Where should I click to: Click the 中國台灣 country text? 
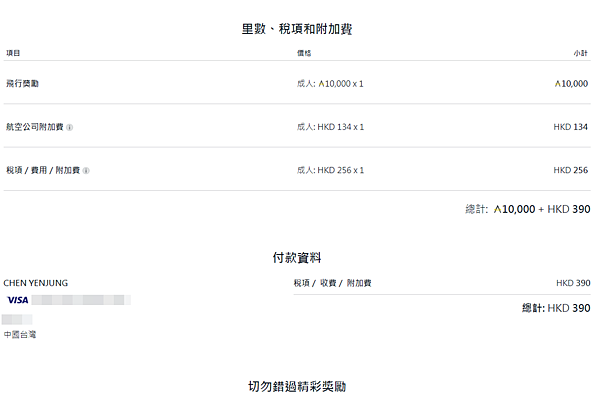coord(20,334)
